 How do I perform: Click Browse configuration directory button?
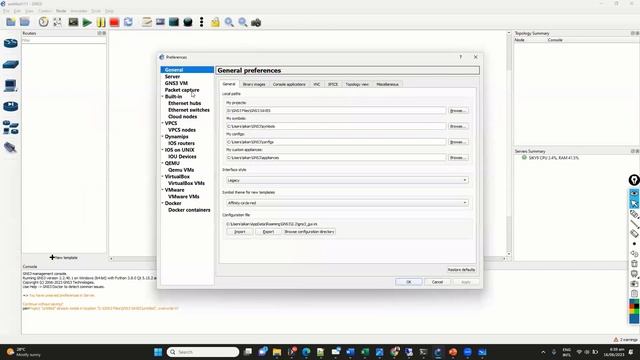(309, 232)
